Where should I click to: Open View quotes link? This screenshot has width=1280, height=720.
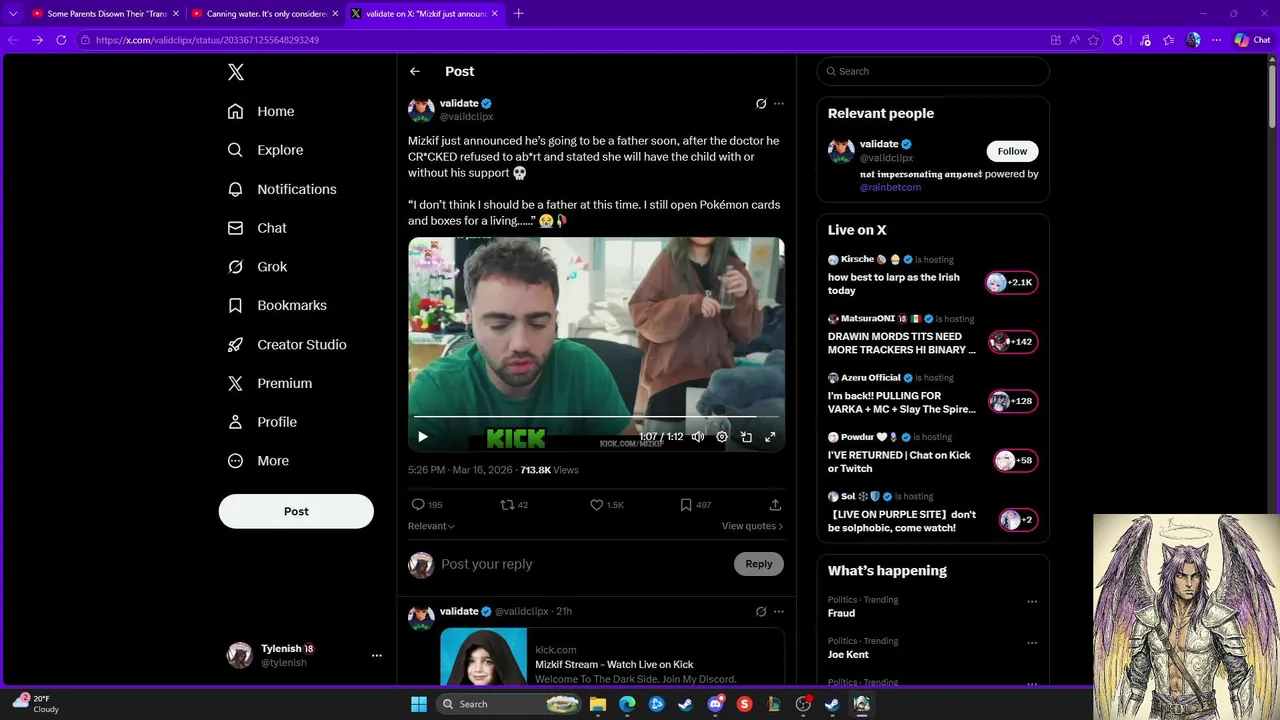[752, 526]
